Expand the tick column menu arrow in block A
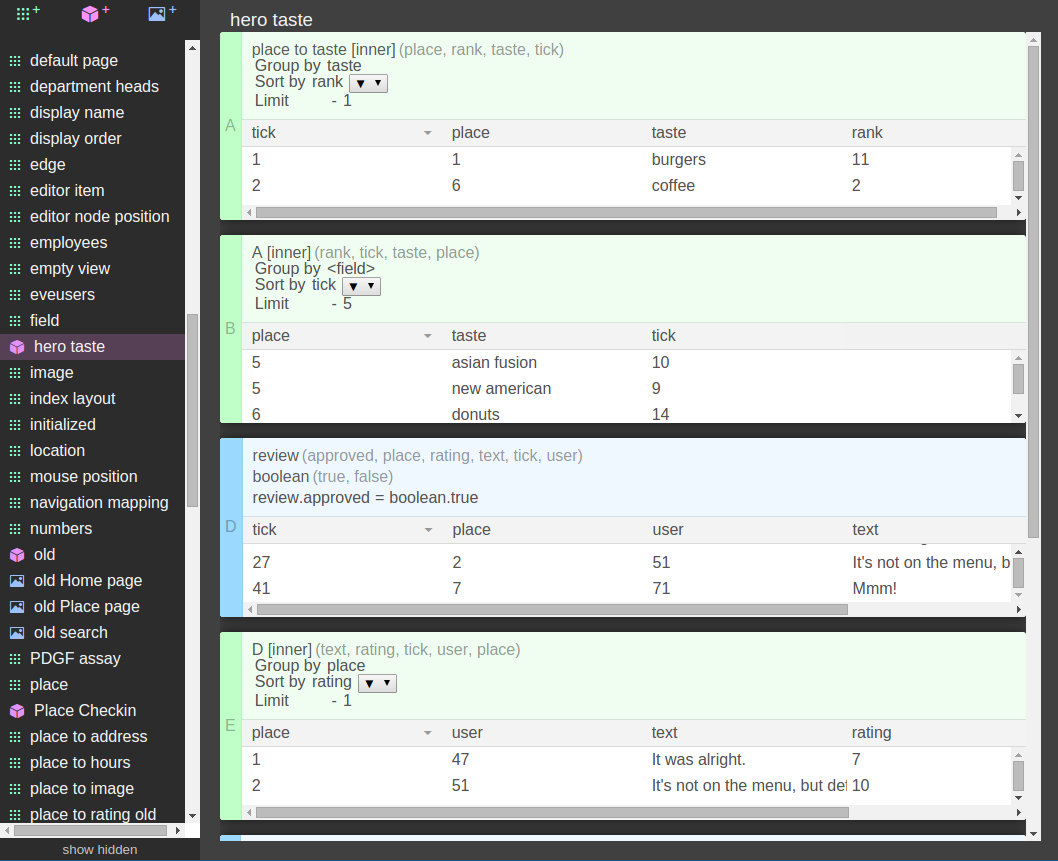The width and height of the screenshot is (1058, 861). coord(428,133)
